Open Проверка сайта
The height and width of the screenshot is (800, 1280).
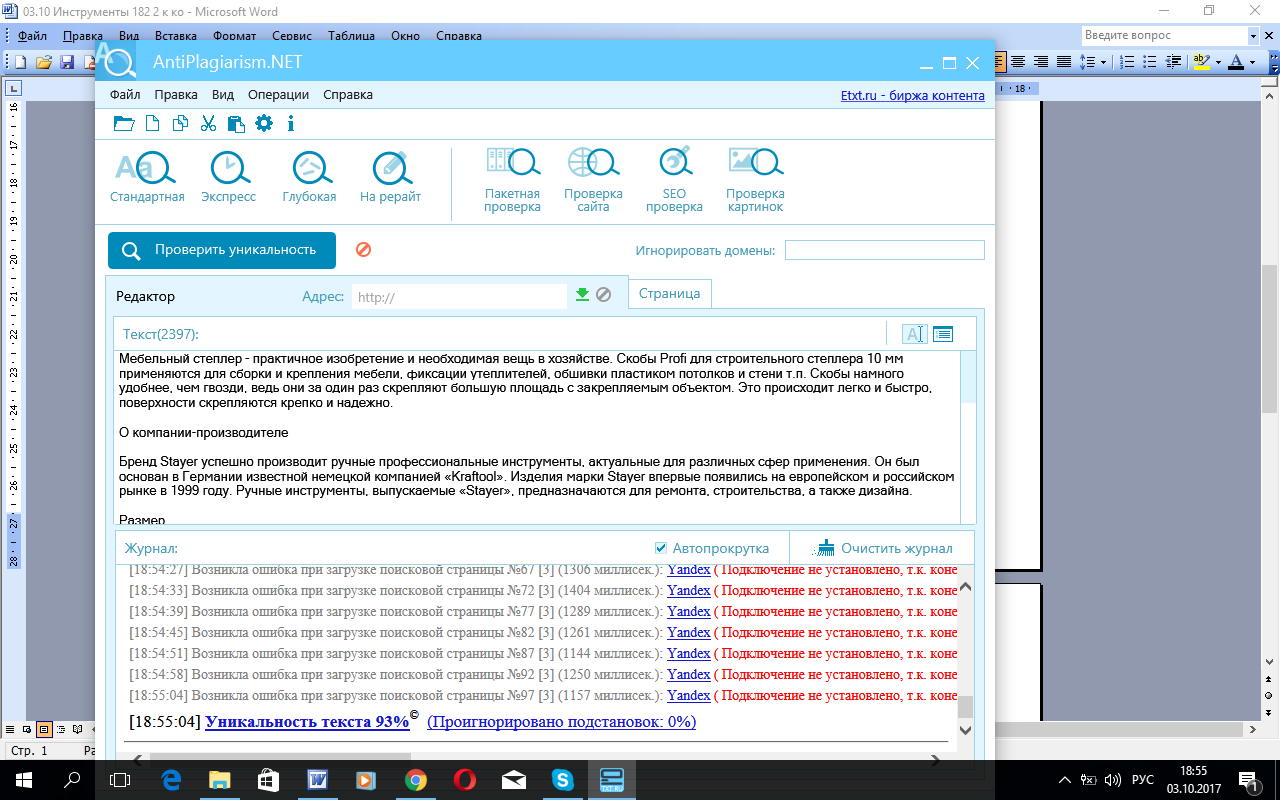coord(593,181)
